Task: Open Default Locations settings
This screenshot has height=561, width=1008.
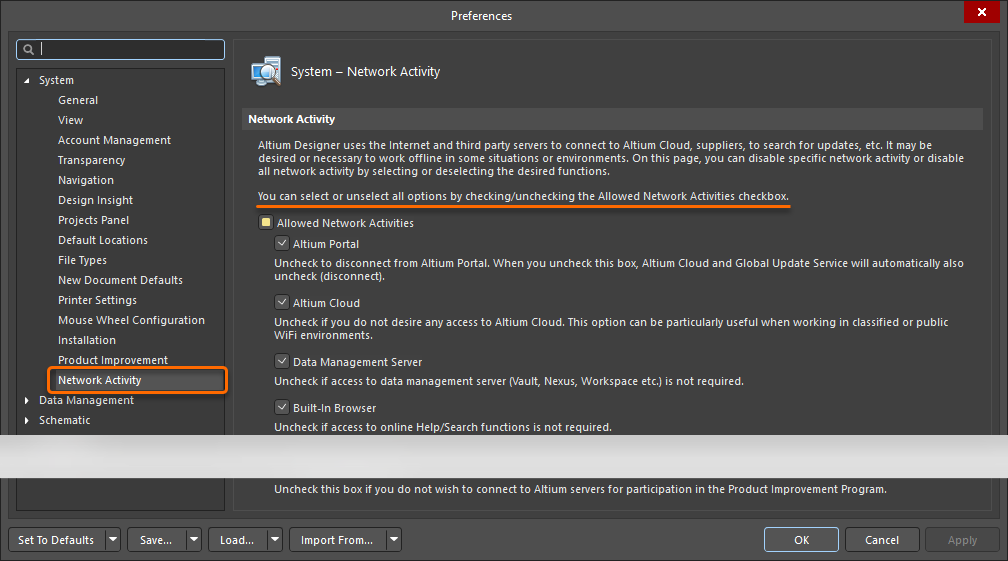Action: [x=103, y=240]
